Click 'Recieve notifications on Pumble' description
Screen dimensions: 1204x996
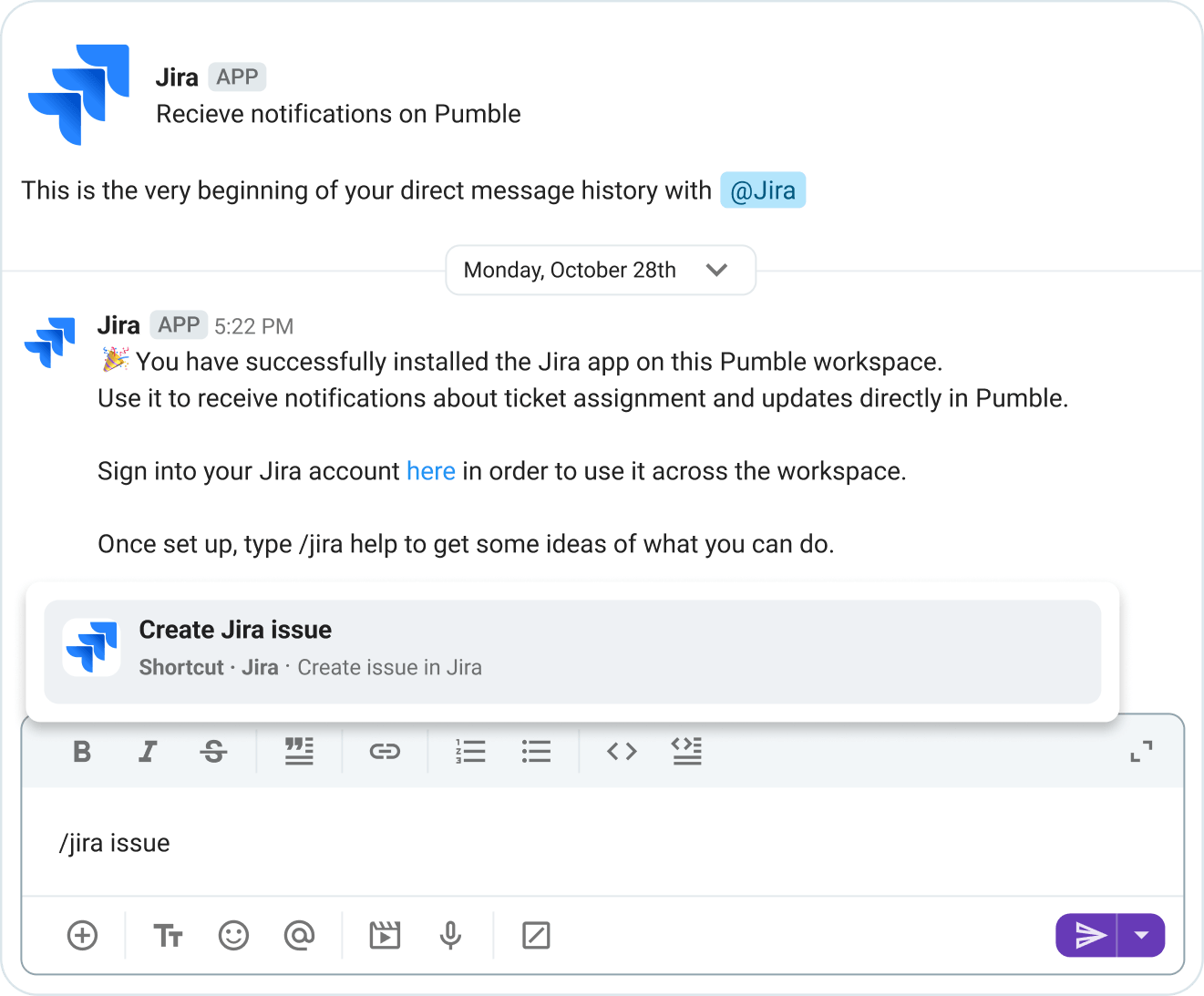pyautogui.click(x=338, y=114)
